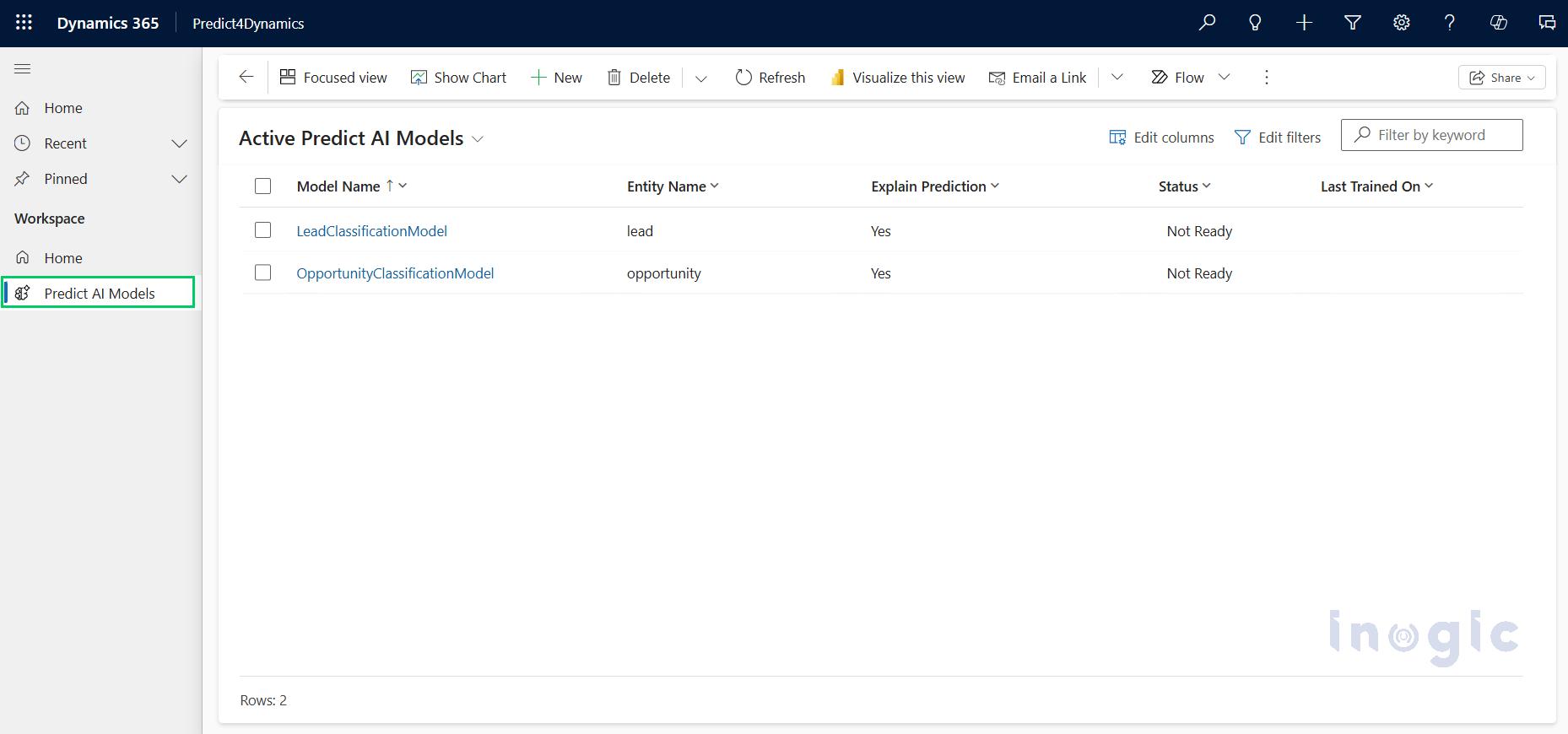
Task: Click Show Chart in the command bar
Action: [458, 78]
